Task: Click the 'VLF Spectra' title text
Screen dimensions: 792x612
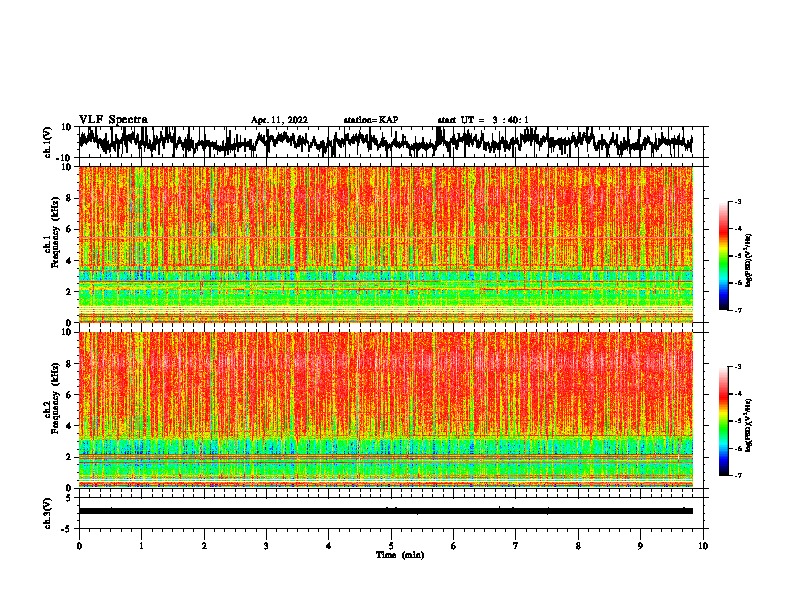Action: [x=113, y=120]
